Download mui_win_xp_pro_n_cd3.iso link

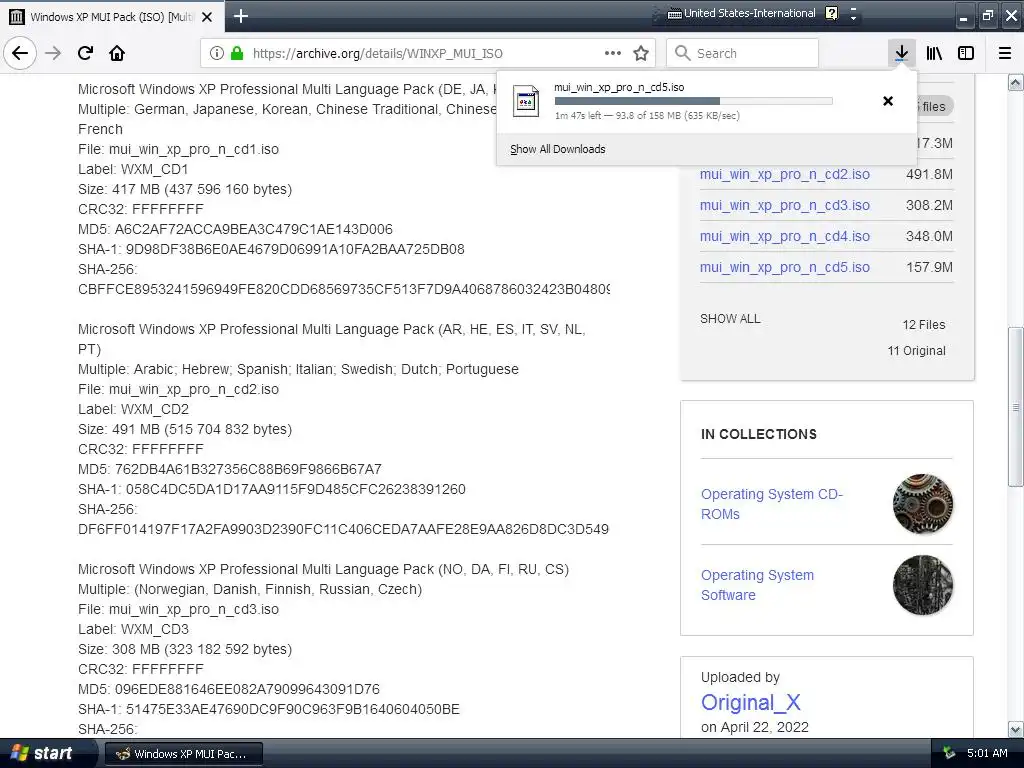(x=784, y=205)
